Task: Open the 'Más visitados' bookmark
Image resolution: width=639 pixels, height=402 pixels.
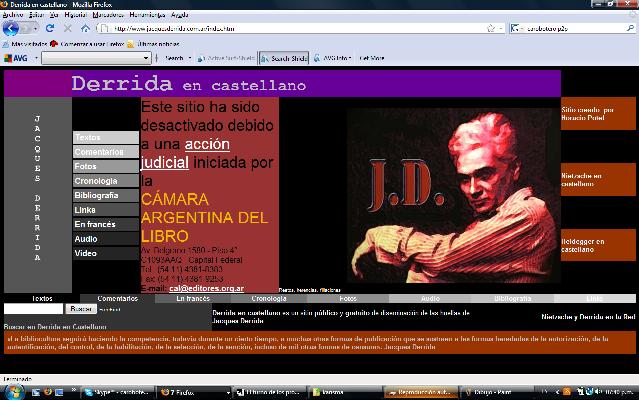Action: click(x=25, y=44)
